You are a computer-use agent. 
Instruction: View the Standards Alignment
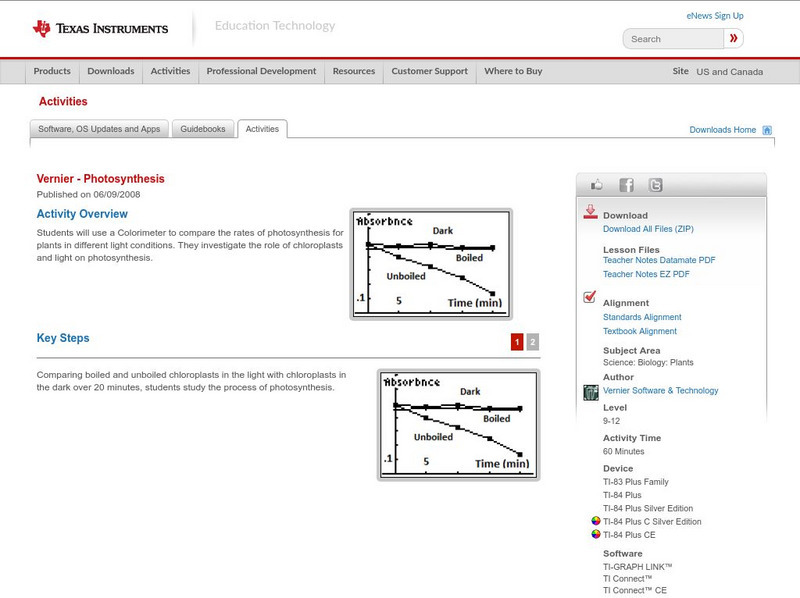coord(642,316)
